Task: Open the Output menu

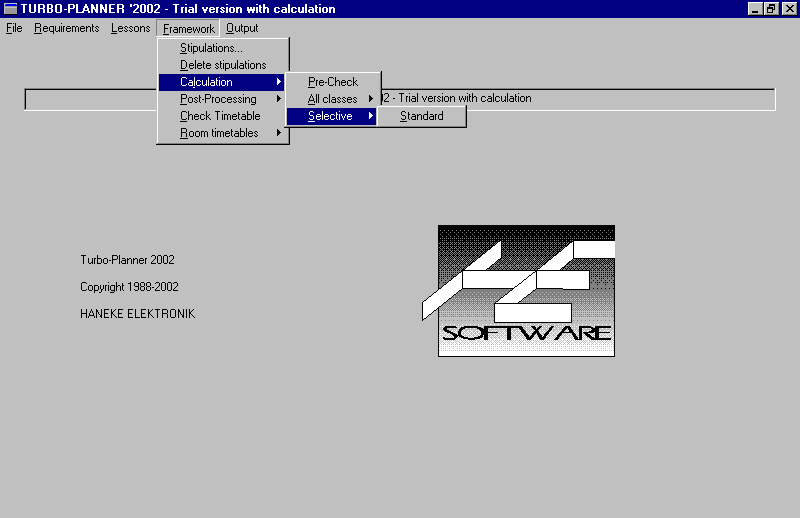Action: [x=242, y=28]
